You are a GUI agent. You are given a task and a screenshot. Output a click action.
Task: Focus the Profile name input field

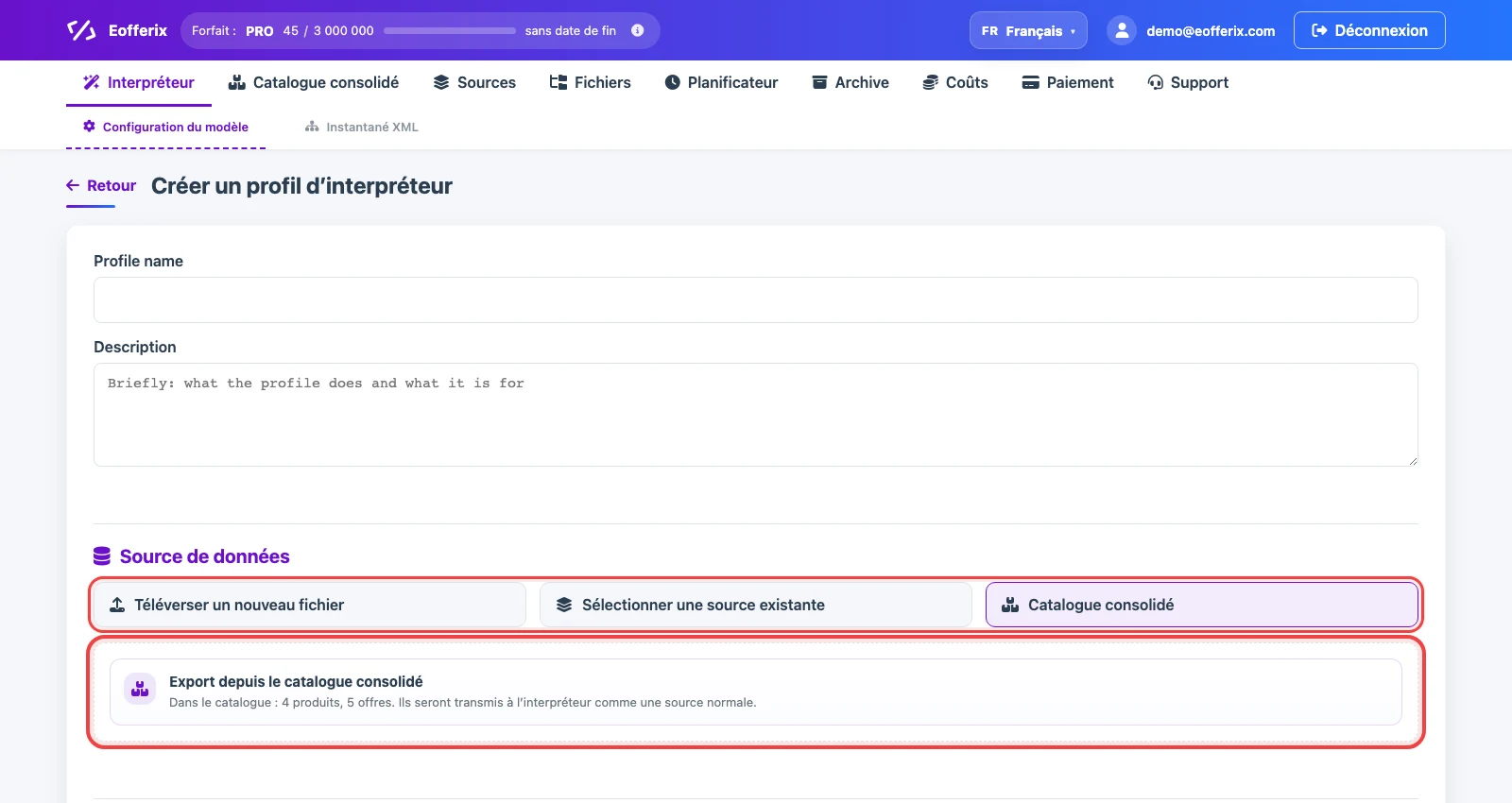(x=756, y=299)
